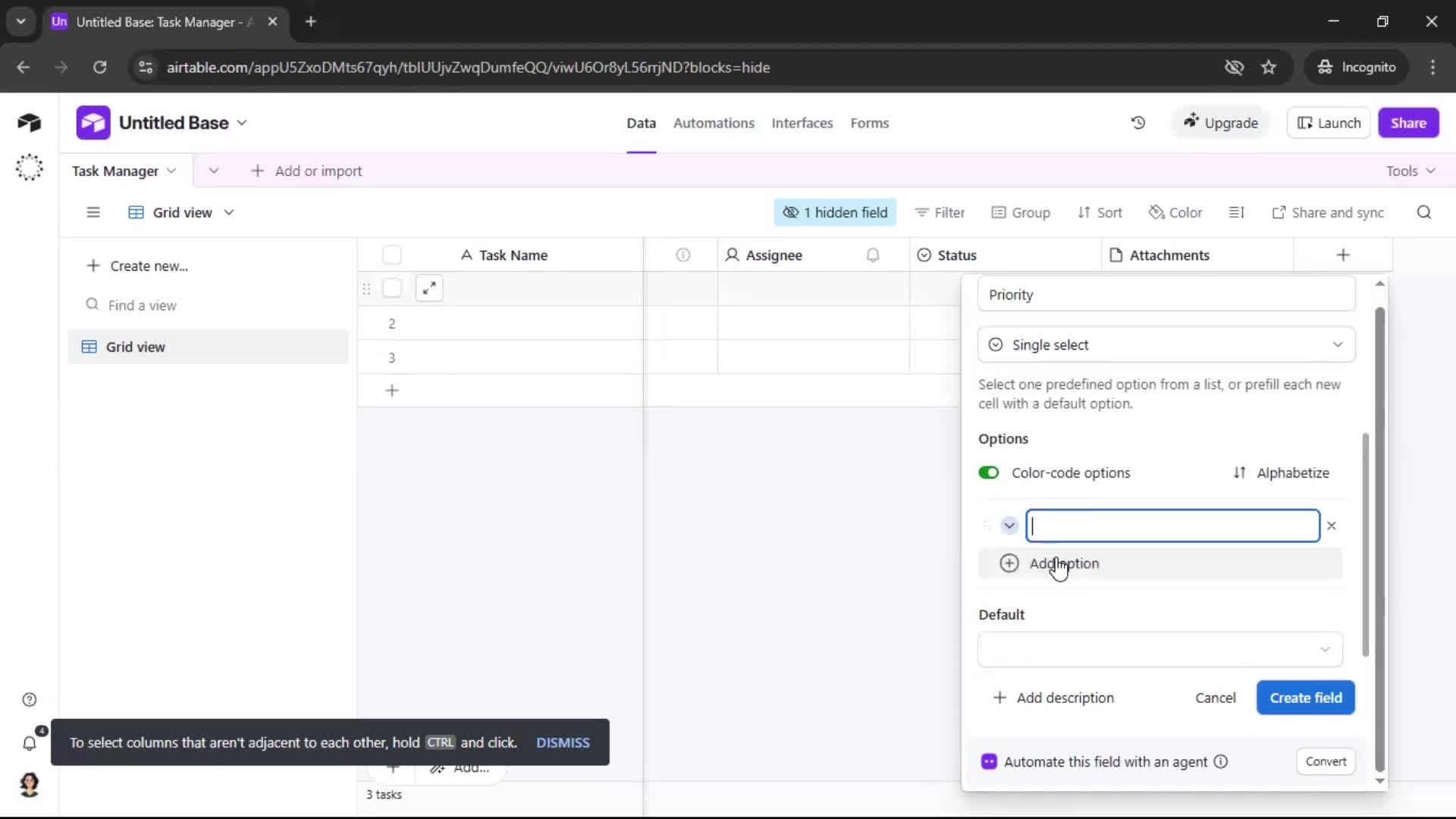This screenshot has width=1456, height=819.
Task: Expand Tools menu
Action: point(1410,171)
